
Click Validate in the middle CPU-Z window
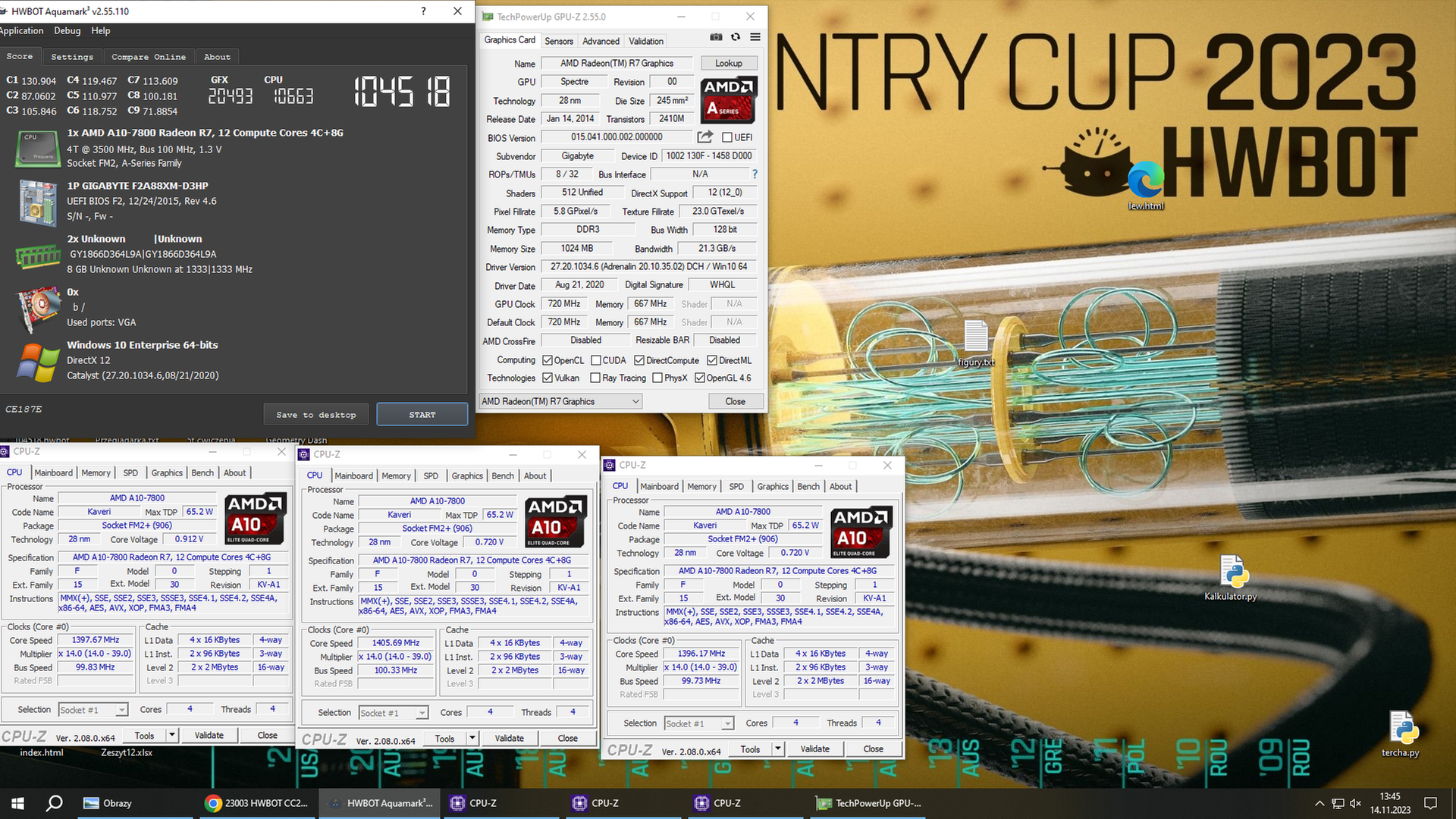(x=509, y=738)
